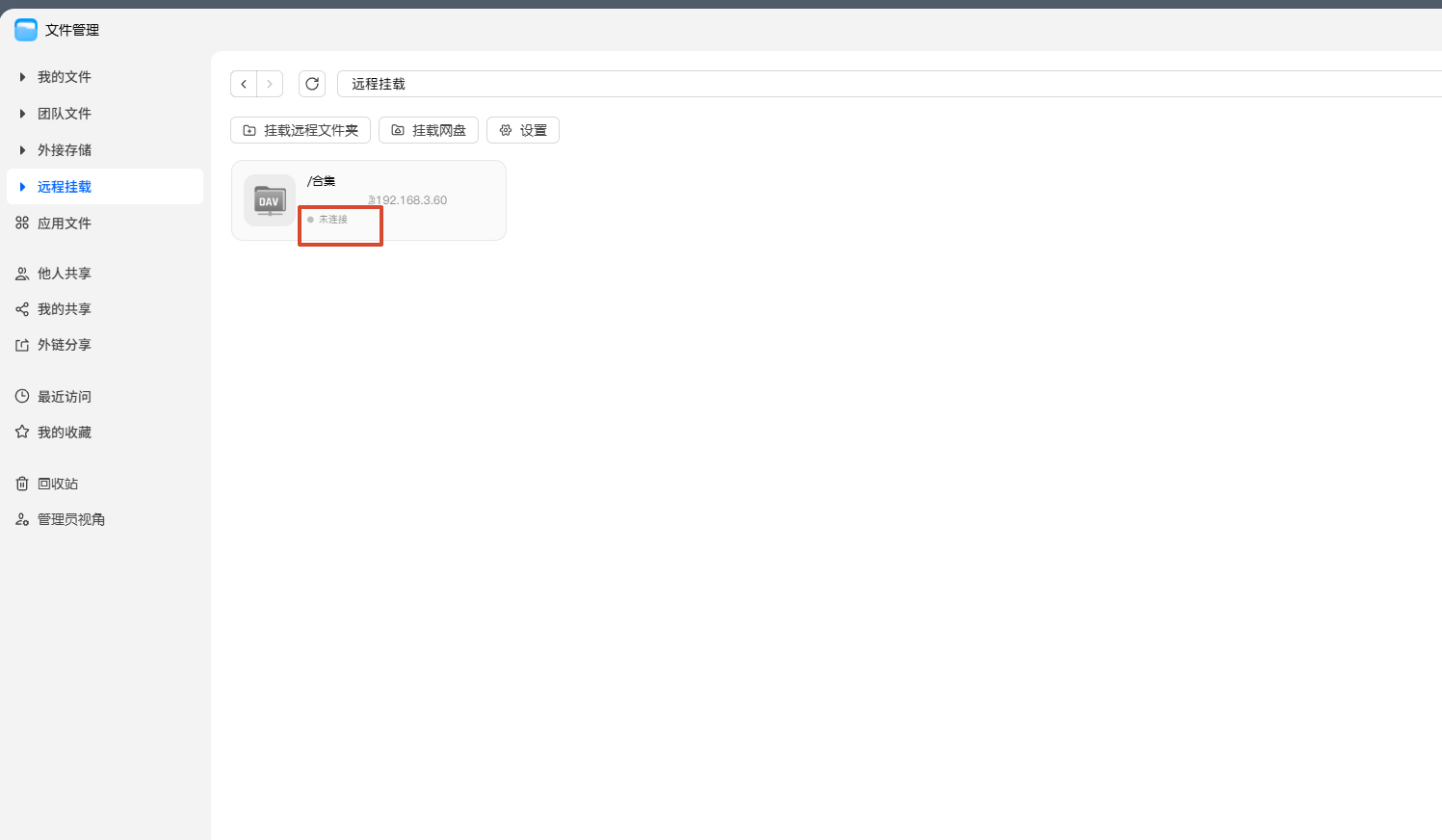Expand the 外接存储 tree arrow
The image size is (1442, 840).
(x=22, y=150)
